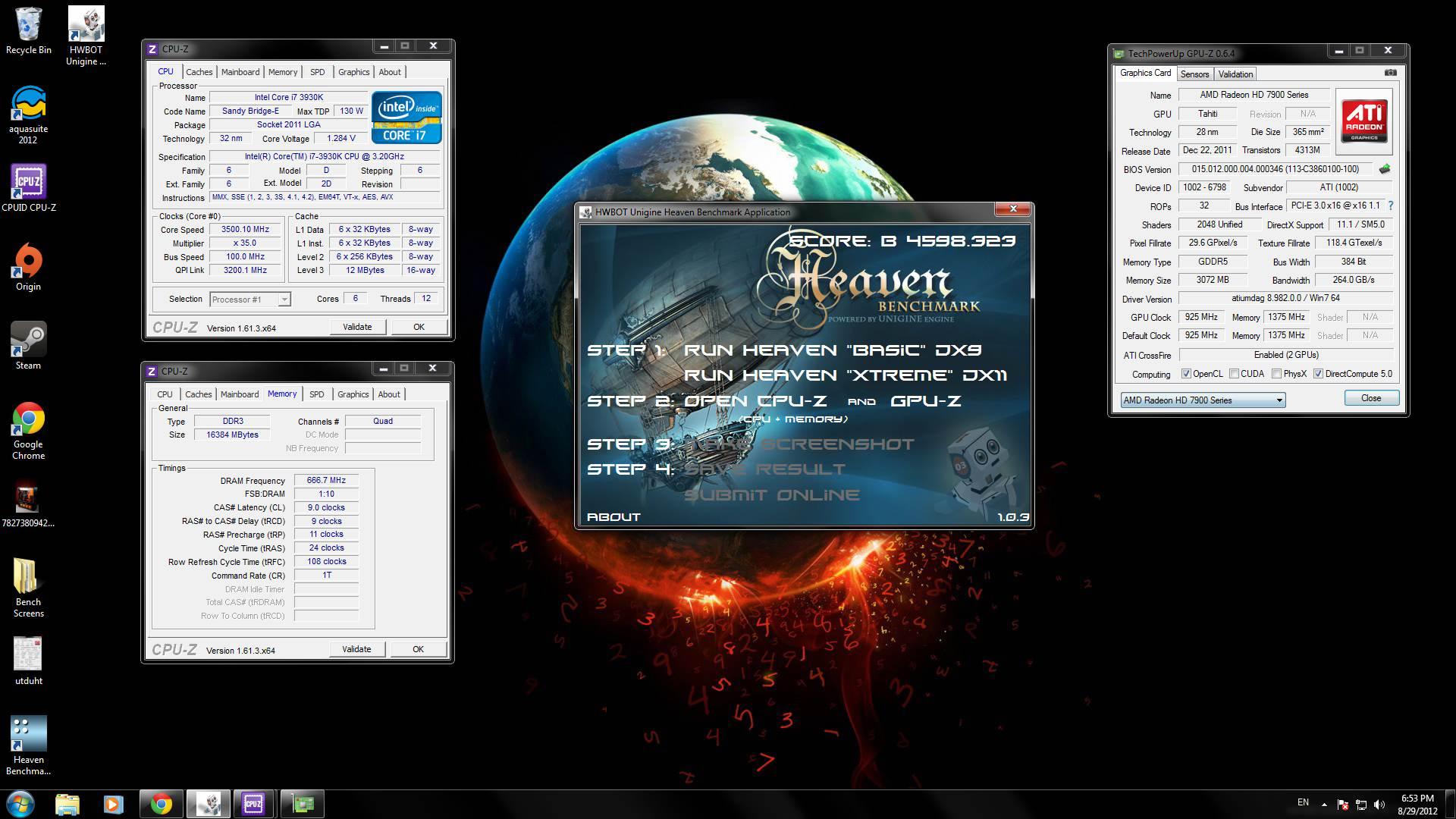Open Memory tab in top CPU-Z window
The width and height of the screenshot is (1456, 819).
pos(283,72)
